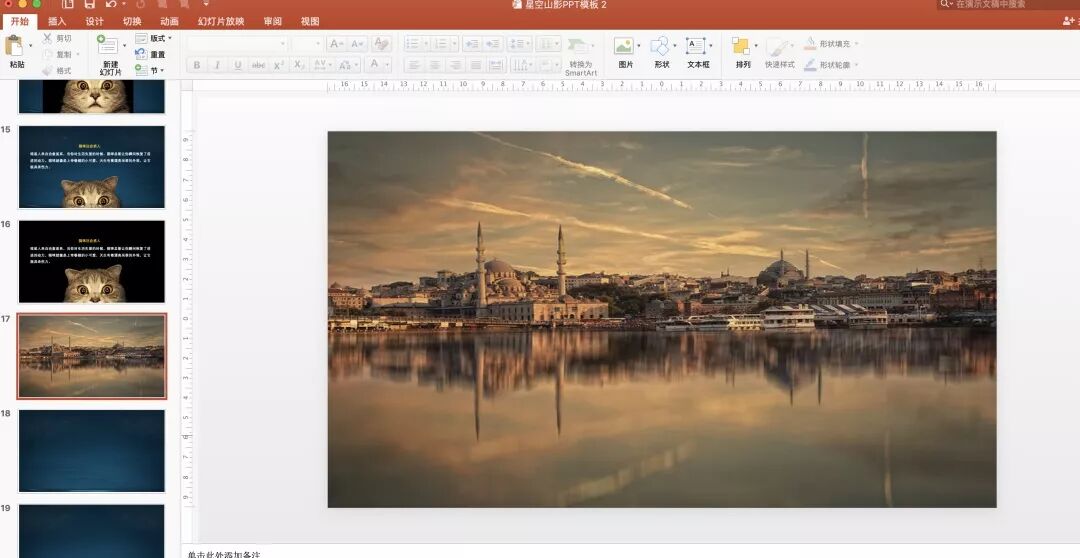Viewport: 1080px width, 558px height.
Task: Switch to the 插入 tab
Action: (x=57, y=21)
